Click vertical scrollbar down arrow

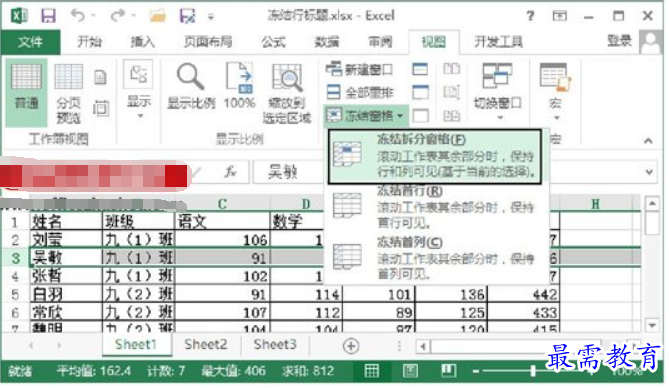pyautogui.click(x=652, y=325)
